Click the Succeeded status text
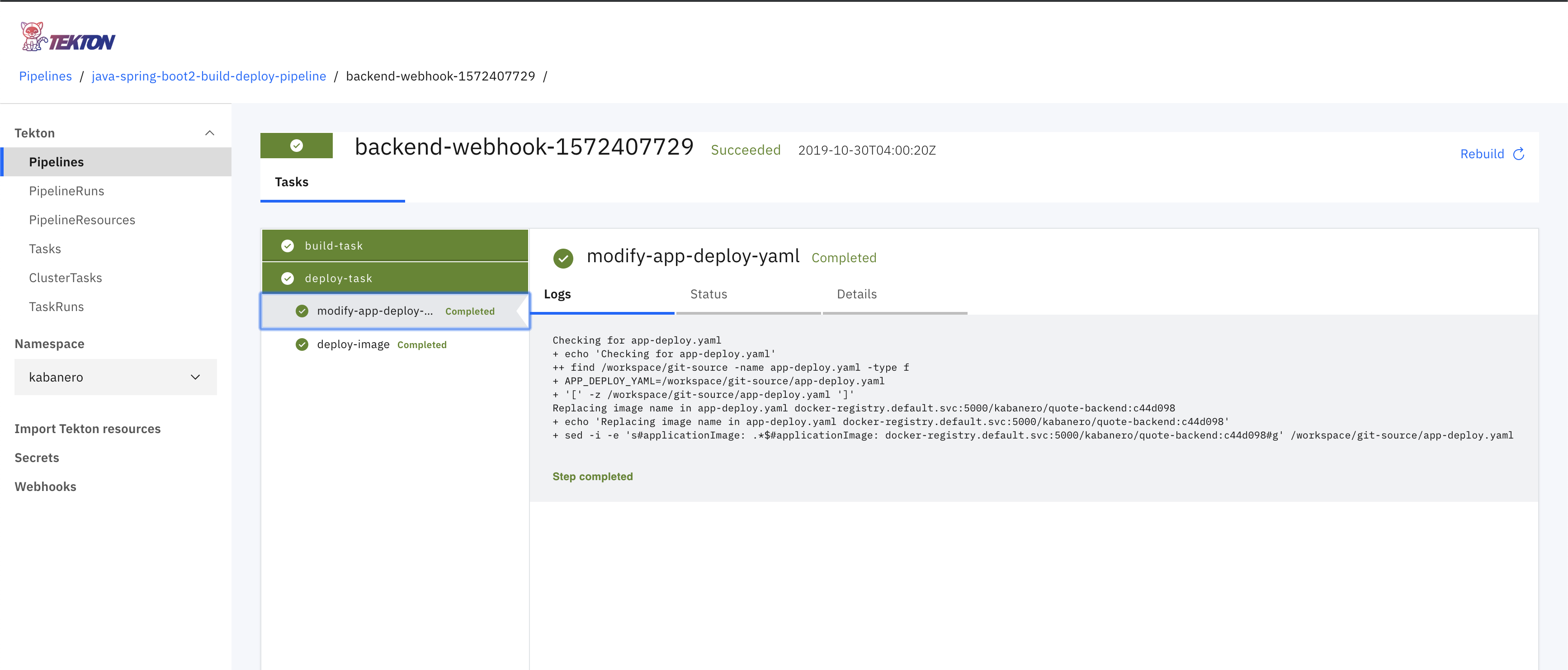The height and width of the screenshot is (670, 1568). (x=746, y=150)
